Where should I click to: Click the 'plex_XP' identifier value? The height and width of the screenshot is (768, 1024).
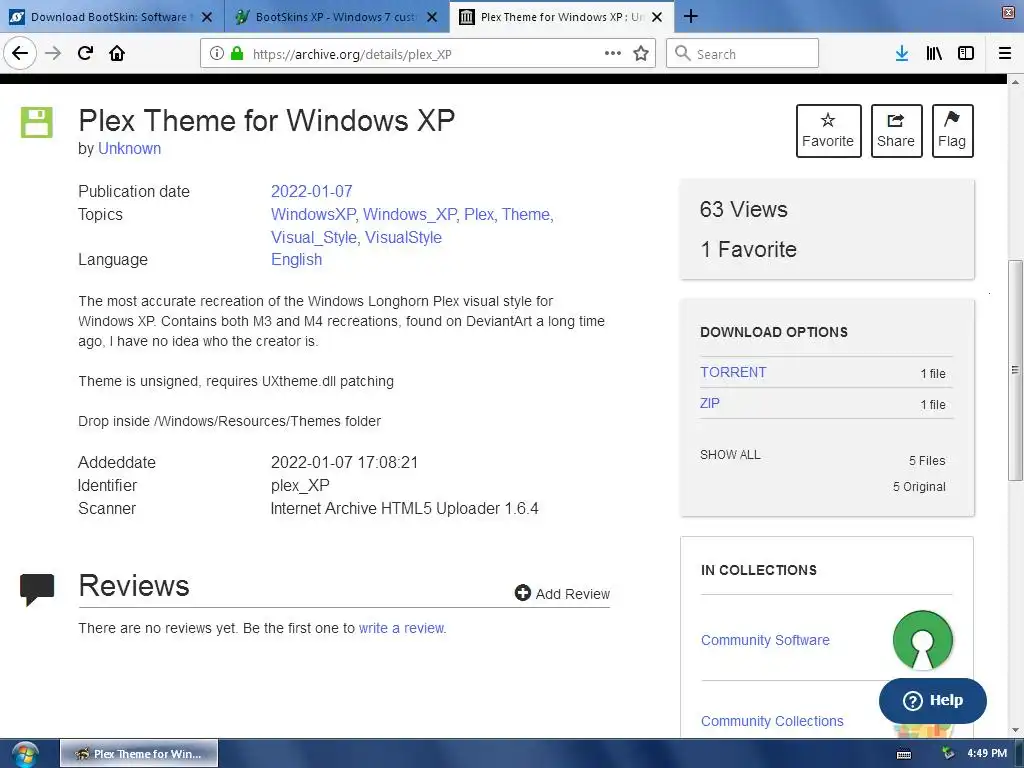300,485
